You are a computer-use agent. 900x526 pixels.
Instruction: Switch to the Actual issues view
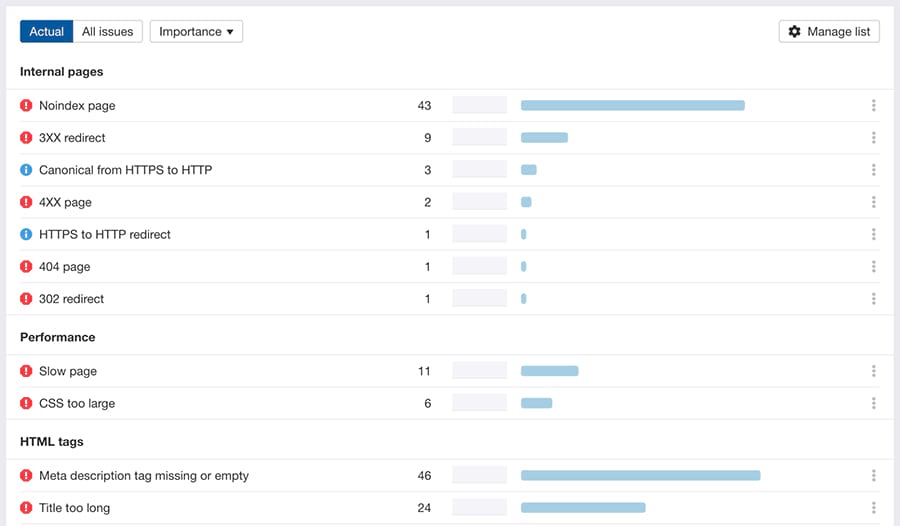(46, 32)
